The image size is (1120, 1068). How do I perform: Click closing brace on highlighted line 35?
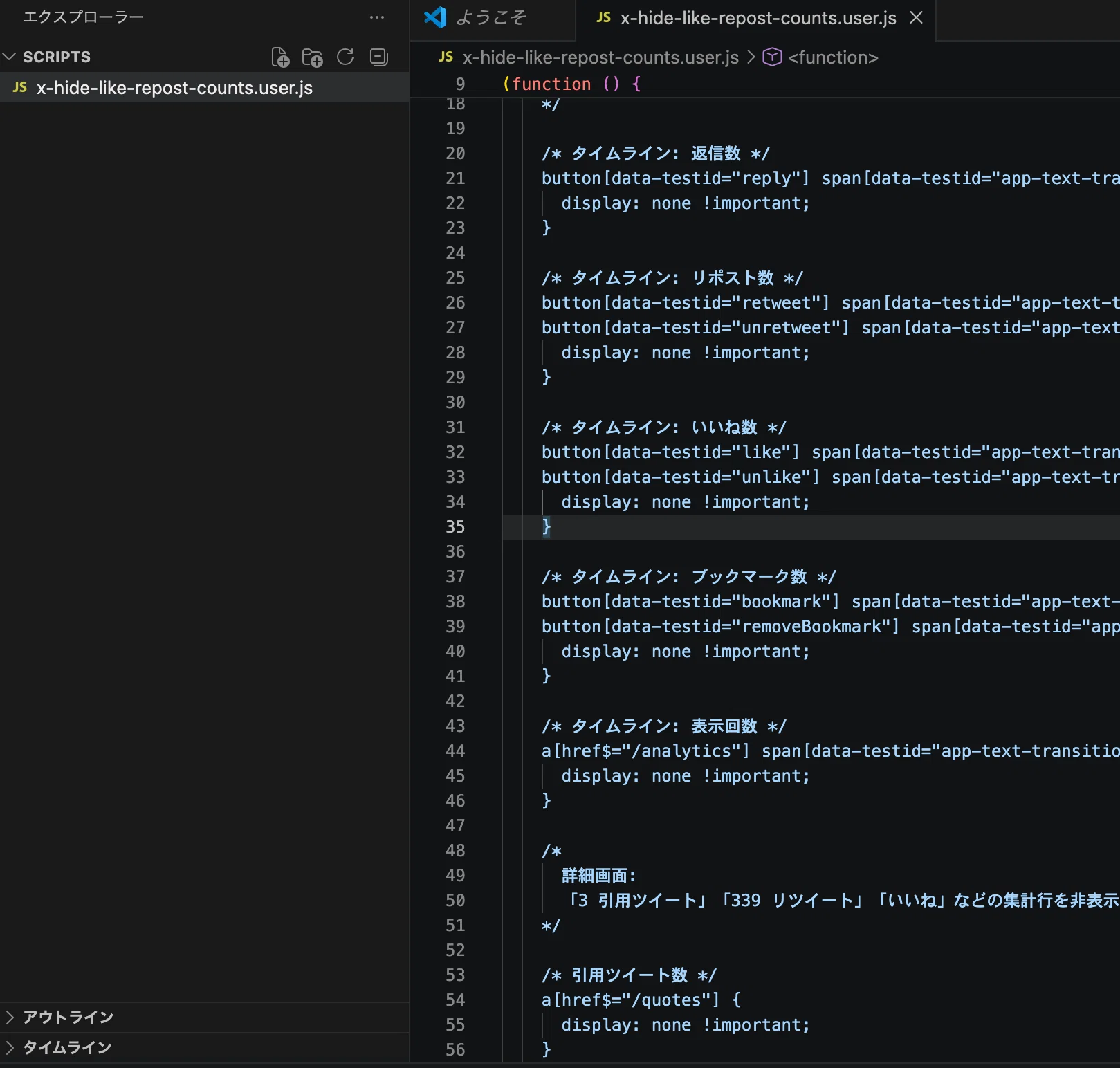click(x=546, y=526)
